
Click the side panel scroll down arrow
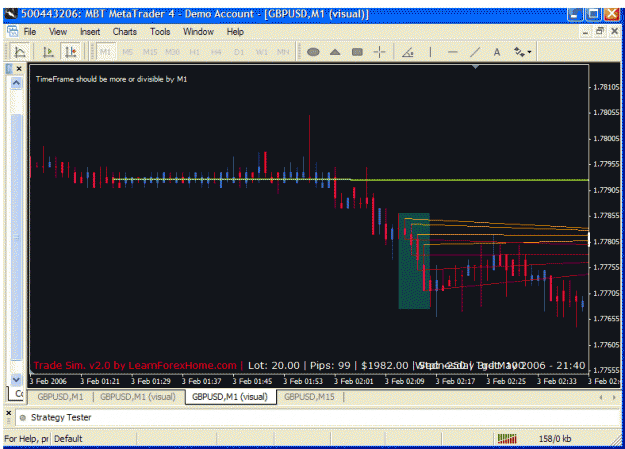[16, 379]
